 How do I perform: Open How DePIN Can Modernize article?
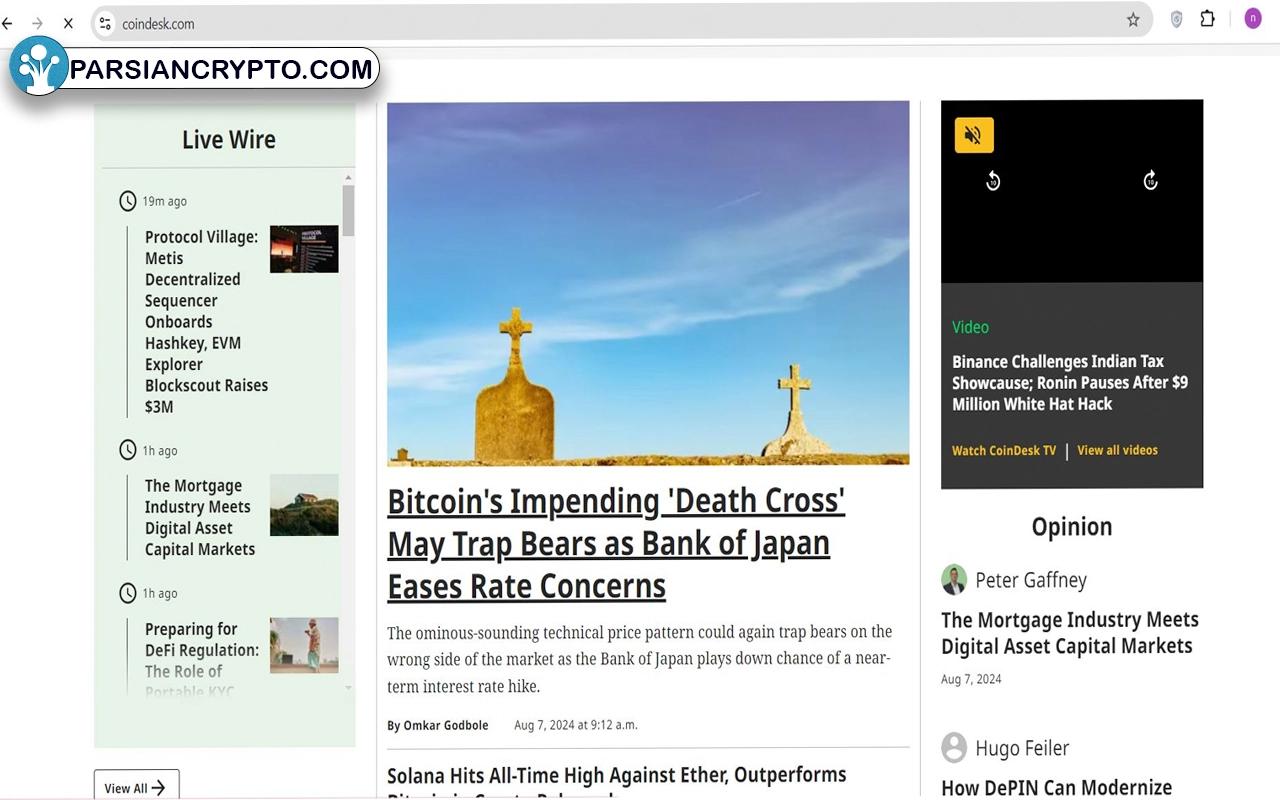point(1056,788)
